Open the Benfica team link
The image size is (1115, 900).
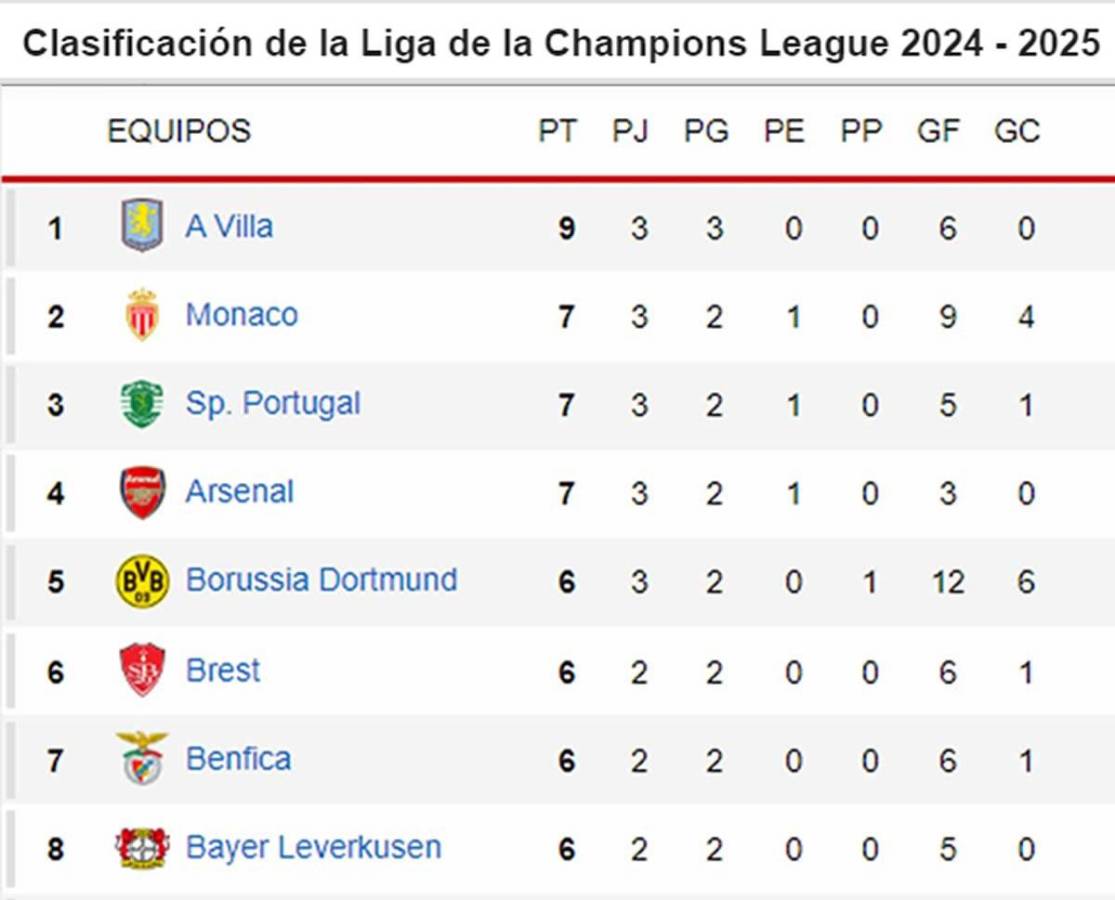point(239,759)
